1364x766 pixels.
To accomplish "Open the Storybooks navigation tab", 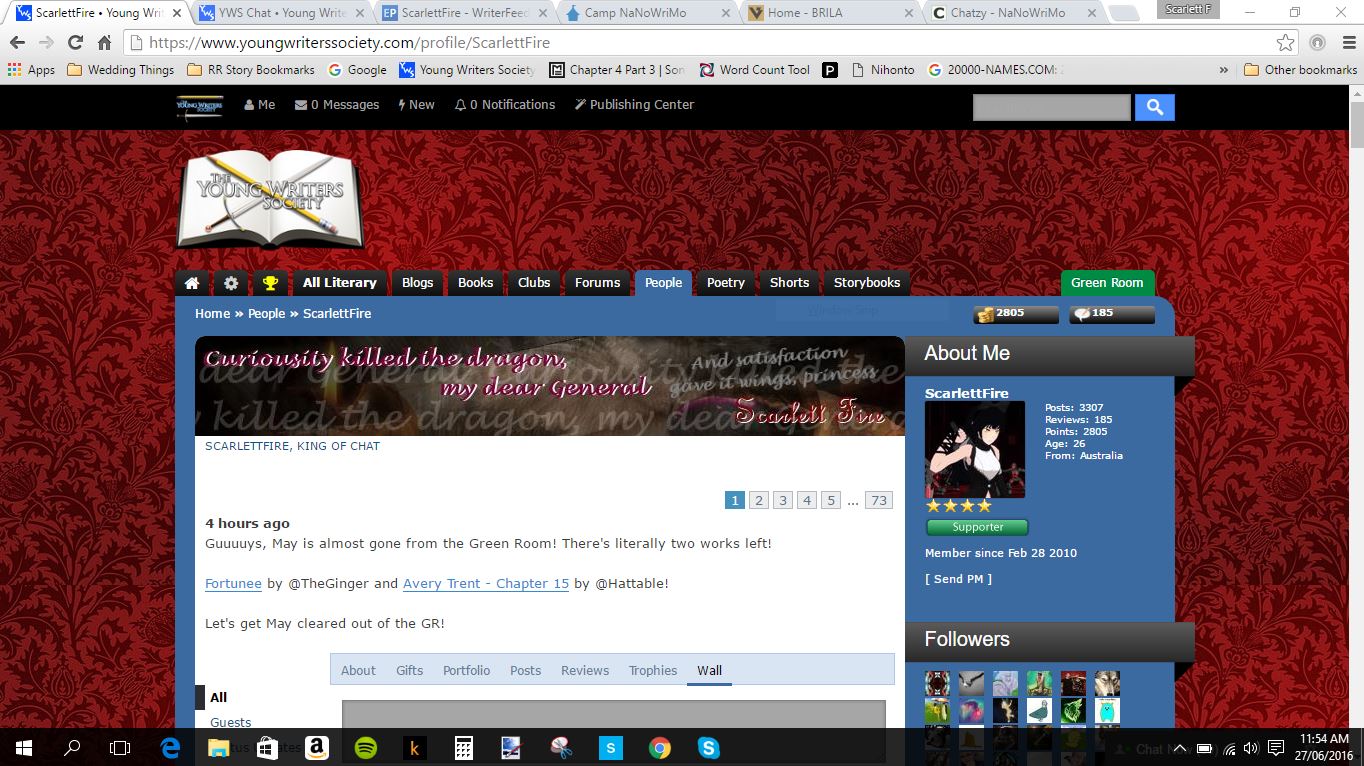I will click(867, 283).
